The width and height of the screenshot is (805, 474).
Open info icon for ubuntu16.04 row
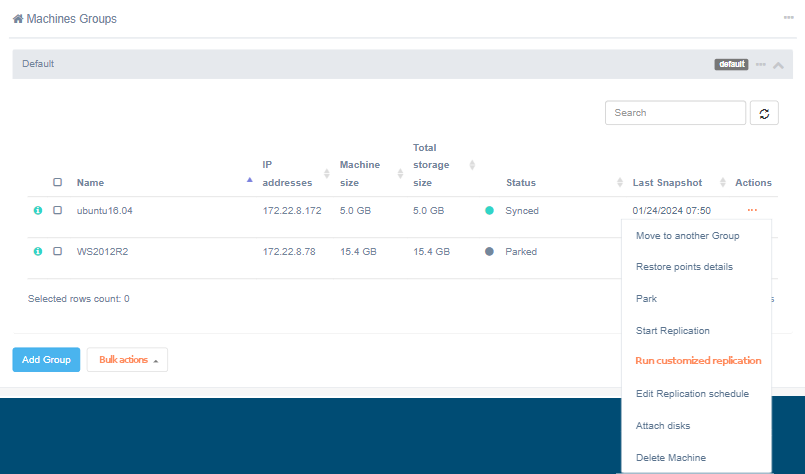[38, 211]
